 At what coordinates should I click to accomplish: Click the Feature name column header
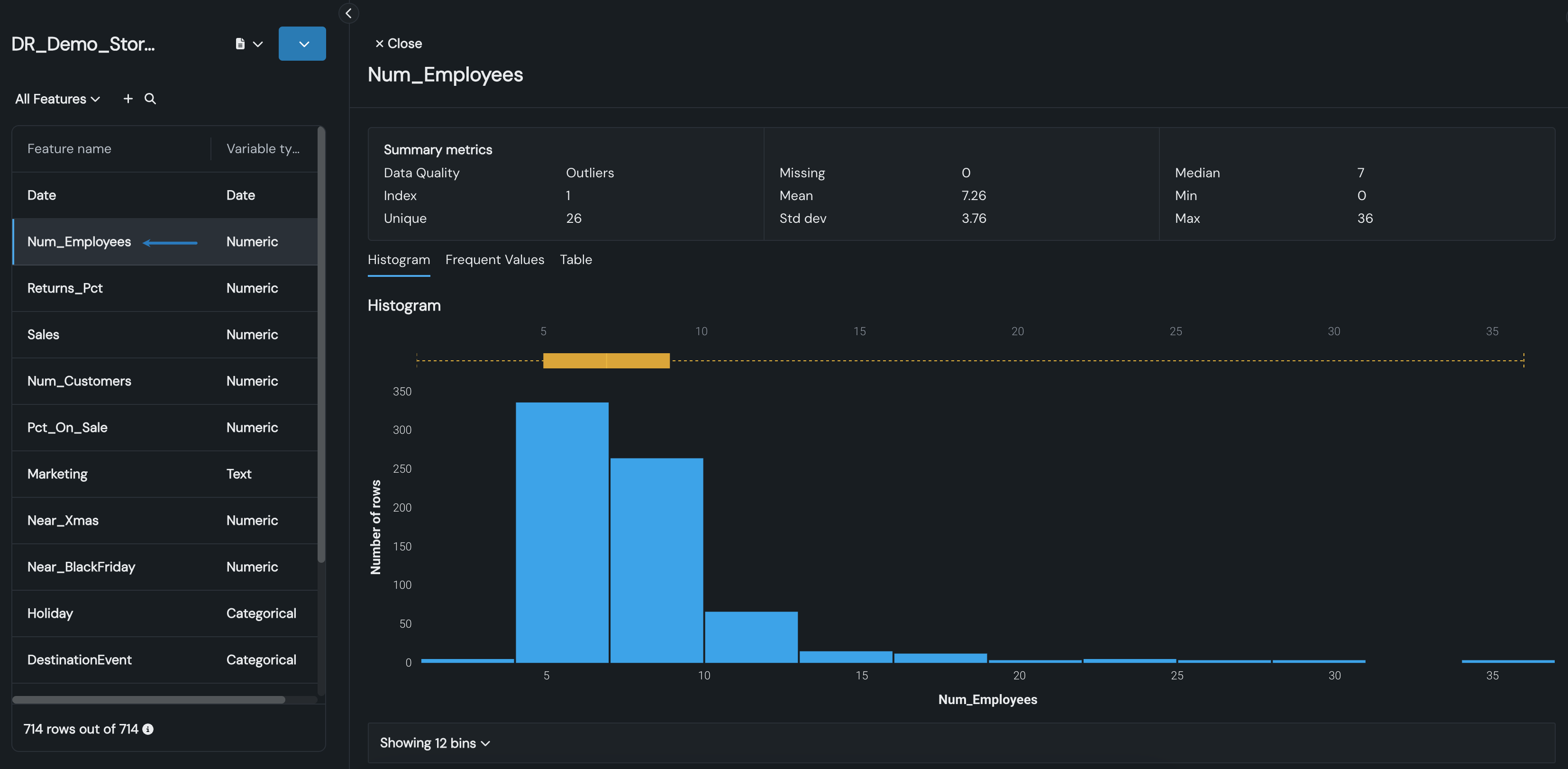(69, 149)
